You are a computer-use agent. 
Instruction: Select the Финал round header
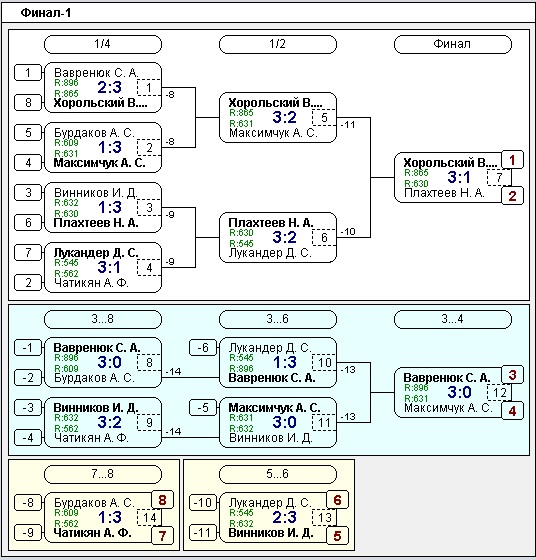coord(453,44)
